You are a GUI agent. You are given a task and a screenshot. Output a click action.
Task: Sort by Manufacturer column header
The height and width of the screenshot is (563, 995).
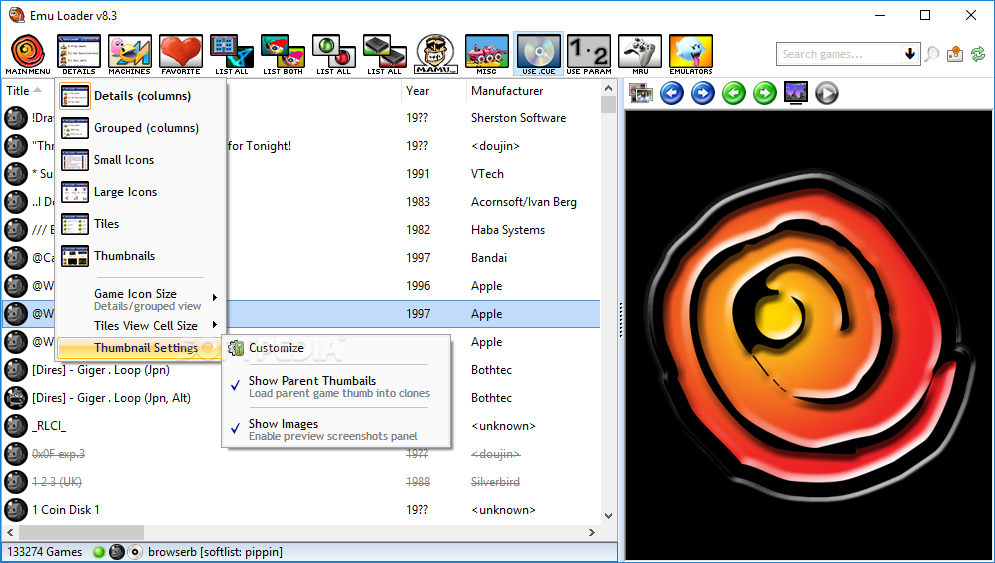pos(532,91)
